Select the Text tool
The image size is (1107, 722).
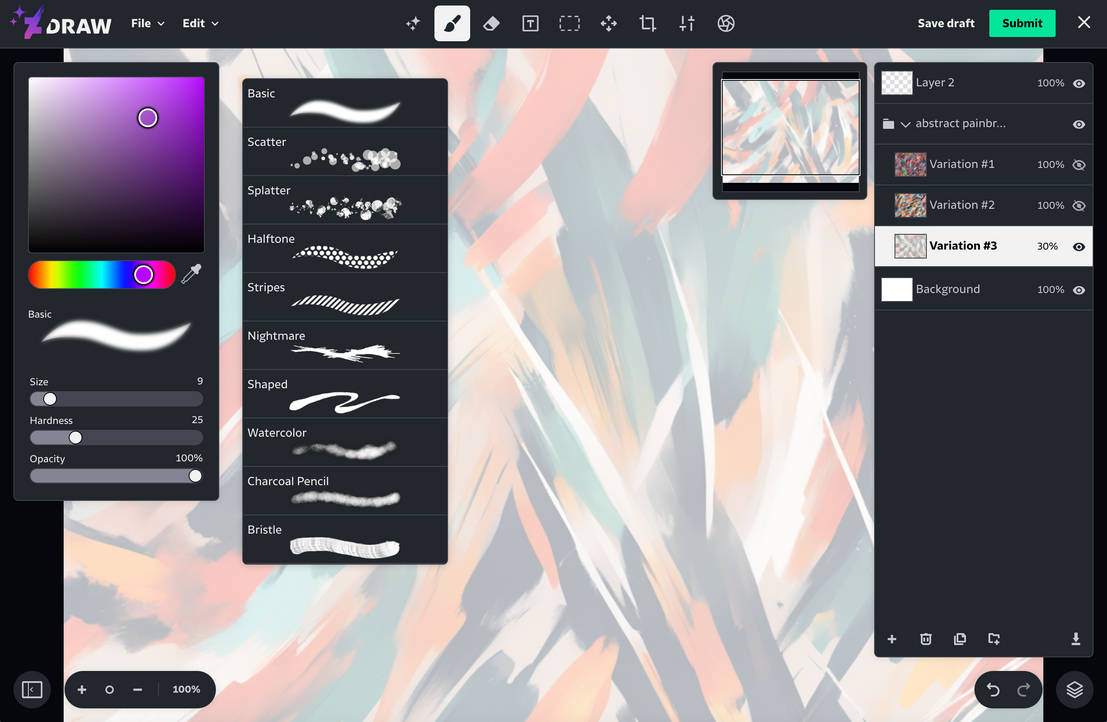(530, 23)
